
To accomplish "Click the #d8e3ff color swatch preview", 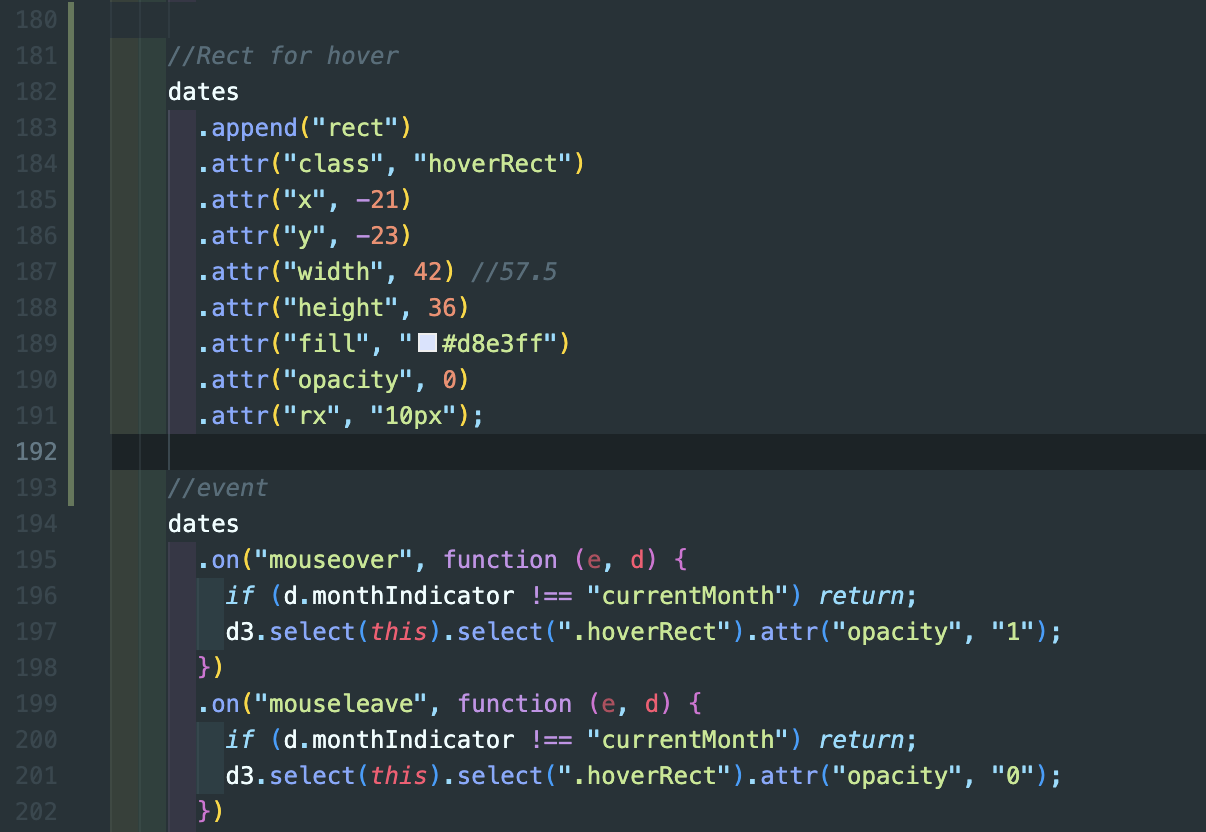I will pos(427,344).
